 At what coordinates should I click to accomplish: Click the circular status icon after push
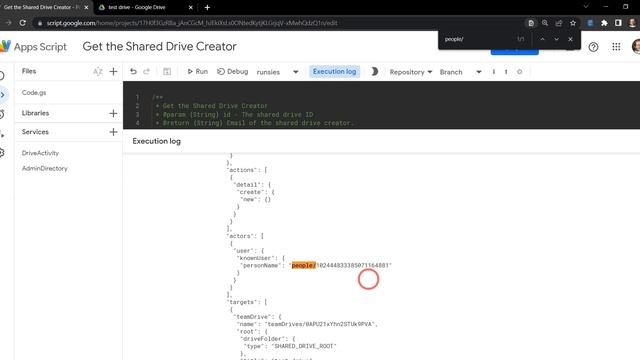coord(519,72)
